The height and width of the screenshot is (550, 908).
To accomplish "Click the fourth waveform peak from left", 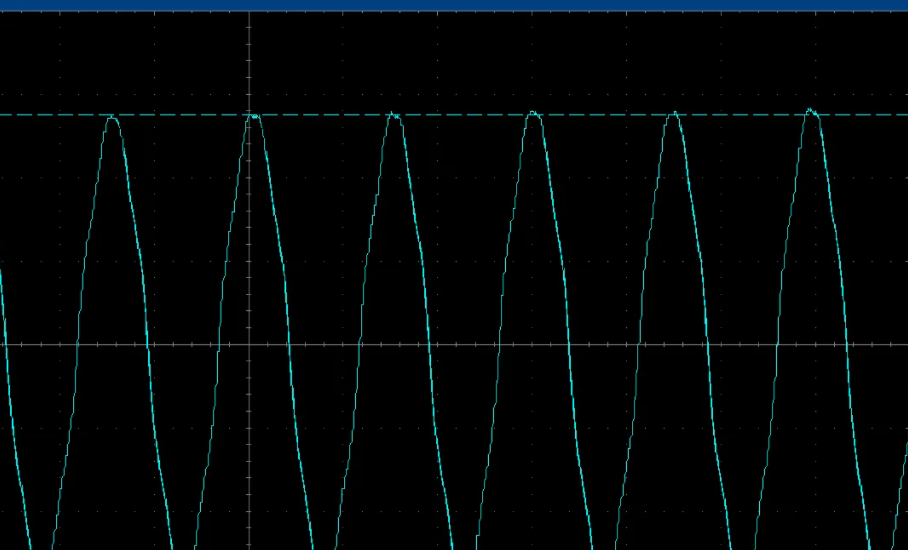I will (534, 114).
